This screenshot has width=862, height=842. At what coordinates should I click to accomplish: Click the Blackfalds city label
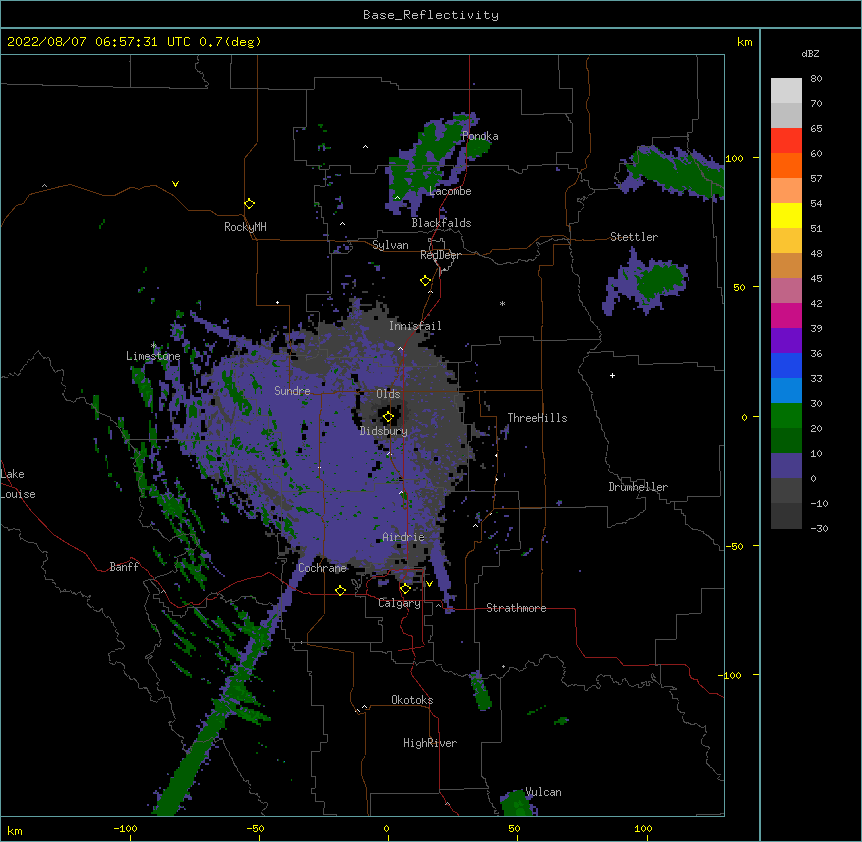(441, 223)
